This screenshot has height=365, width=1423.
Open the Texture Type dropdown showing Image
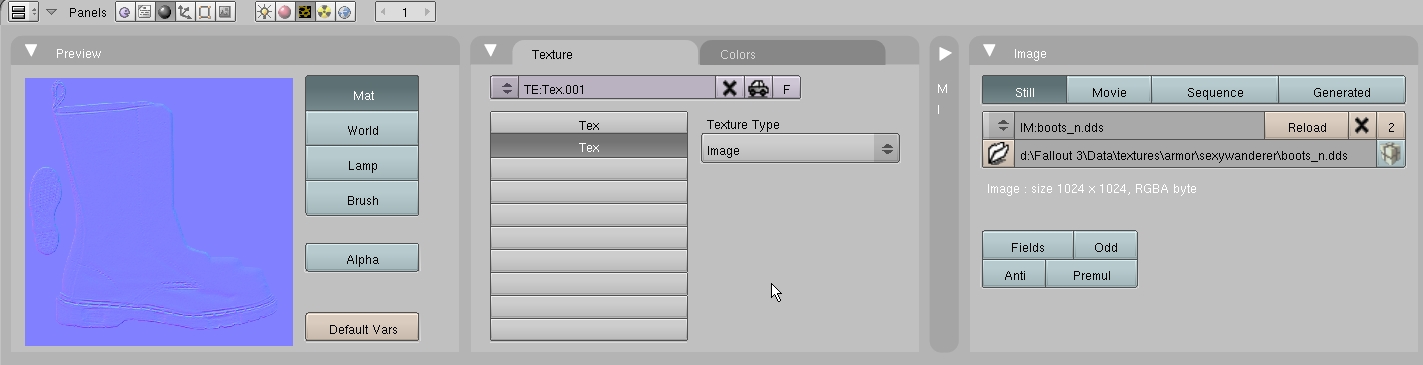(x=800, y=149)
